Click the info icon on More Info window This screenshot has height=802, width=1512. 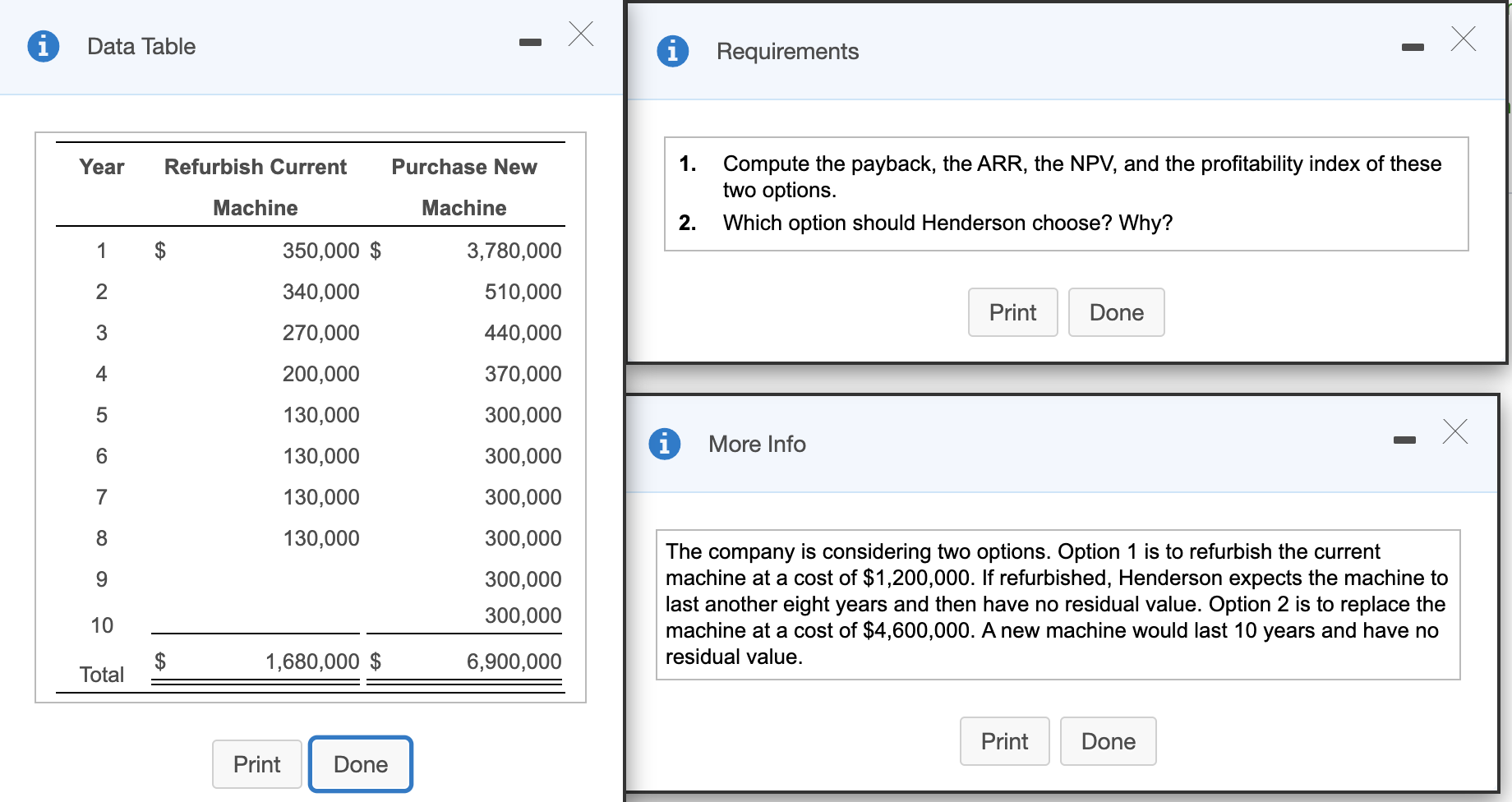664,444
